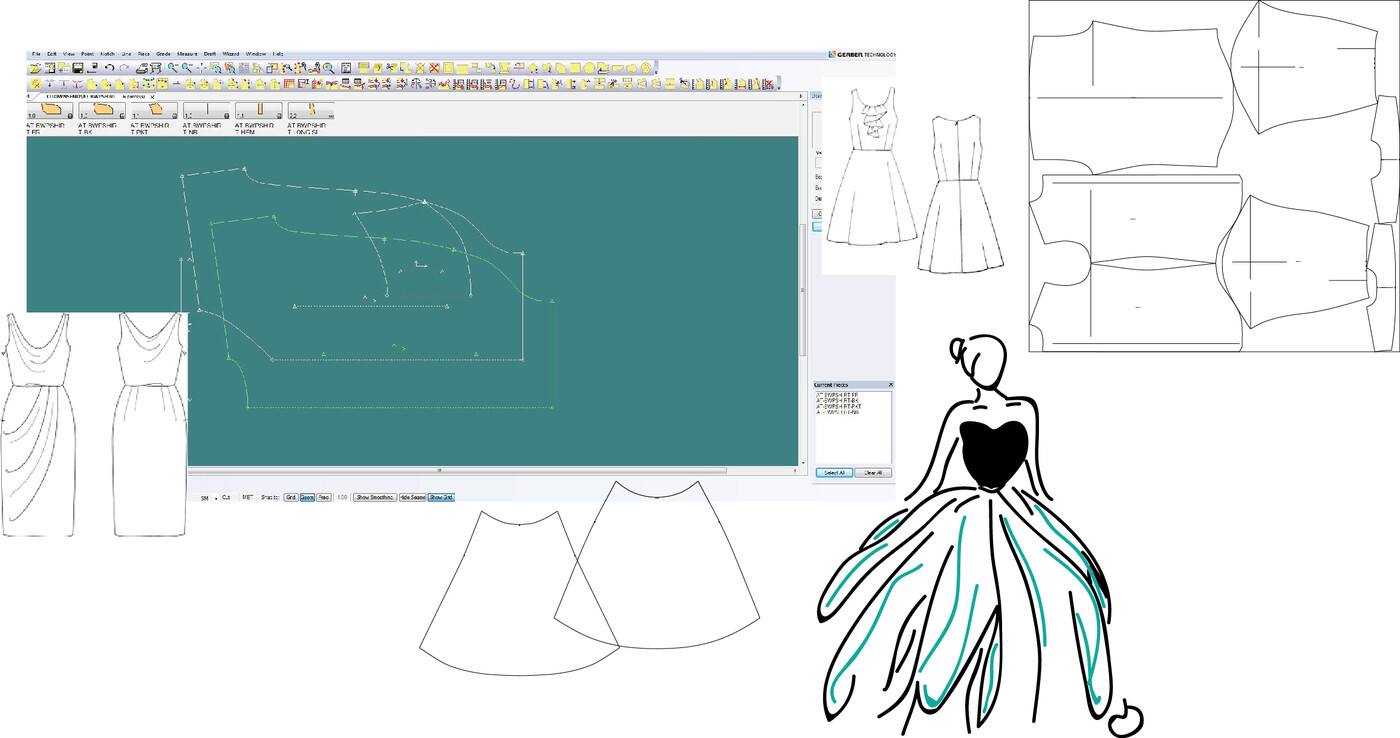Select the AT-RWPSHIRT-BK piece in icon bar
This screenshot has height=738, width=1400.
[x=101, y=111]
